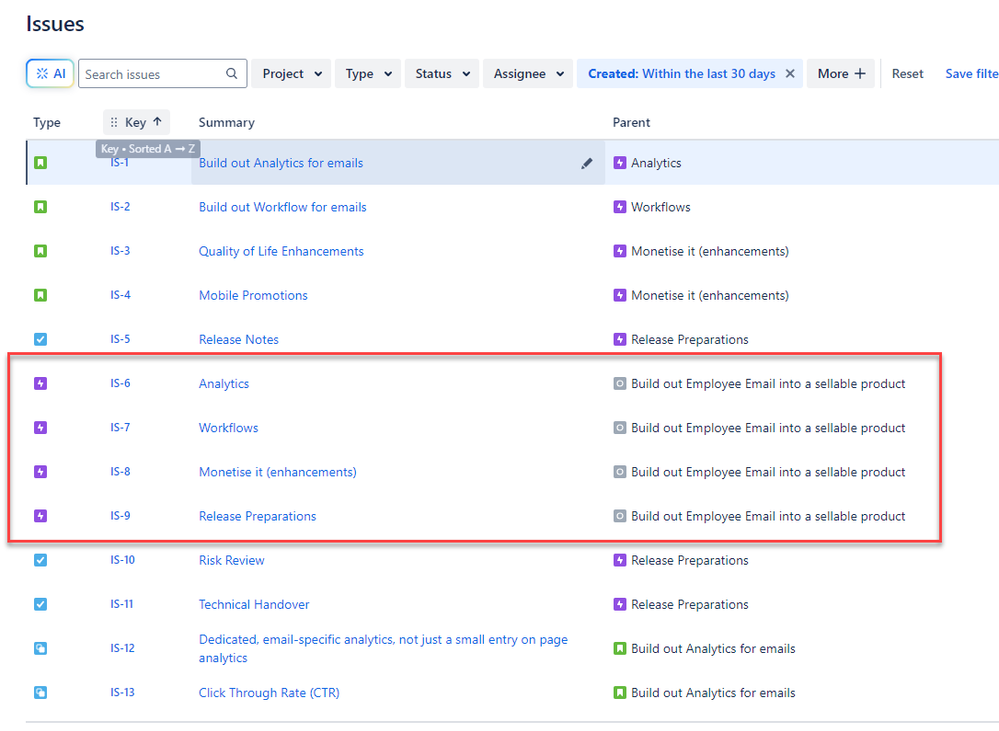
Task: Open the Technical Handover issue
Action: pos(254,604)
